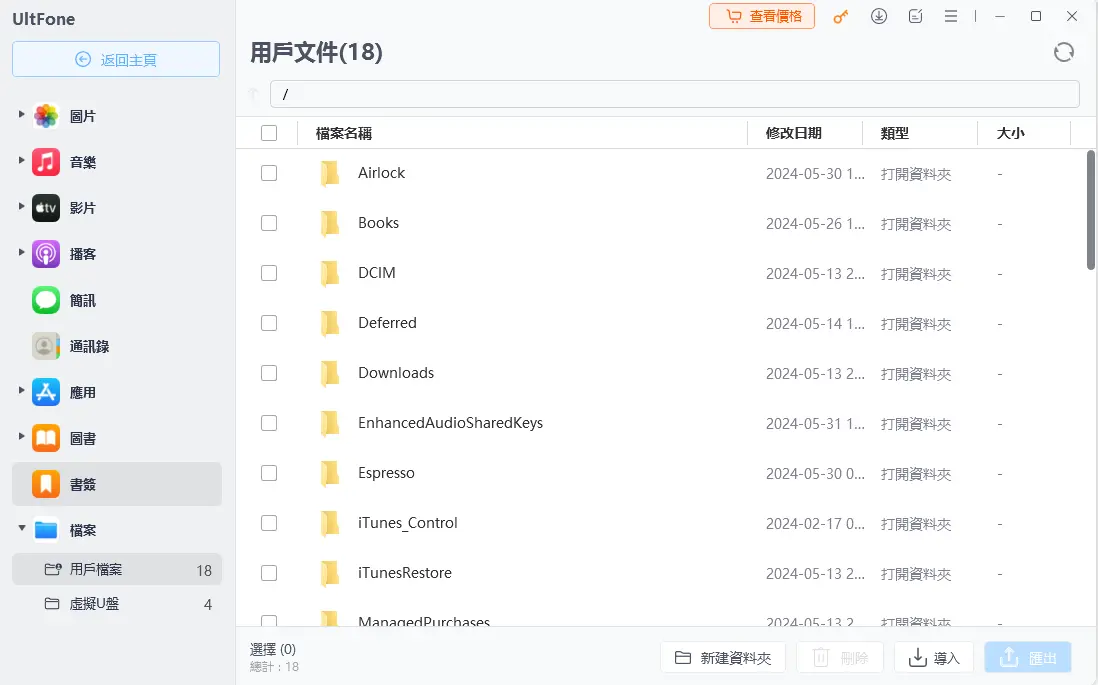Image resolution: width=1098 pixels, height=685 pixels.
Task: Open the Books (圖書) icon
Action: (46, 438)
